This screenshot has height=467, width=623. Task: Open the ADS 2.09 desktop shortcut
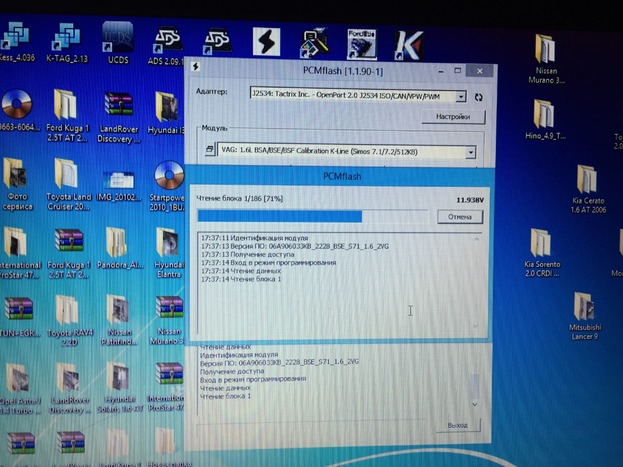click(166, 42)
